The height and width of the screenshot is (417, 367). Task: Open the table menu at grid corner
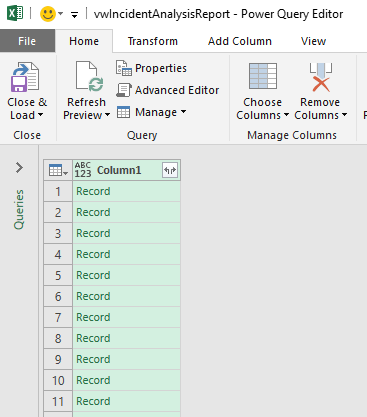[58, 170]
